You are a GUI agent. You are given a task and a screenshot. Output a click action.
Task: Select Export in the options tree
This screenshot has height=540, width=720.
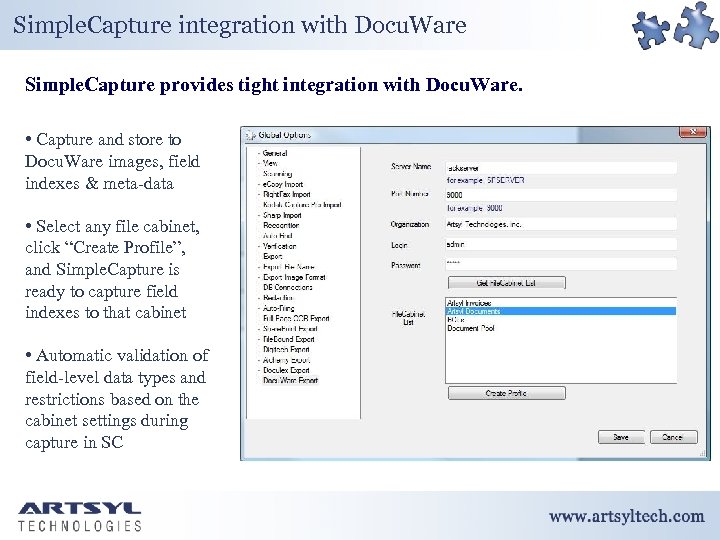click(272, 256)
